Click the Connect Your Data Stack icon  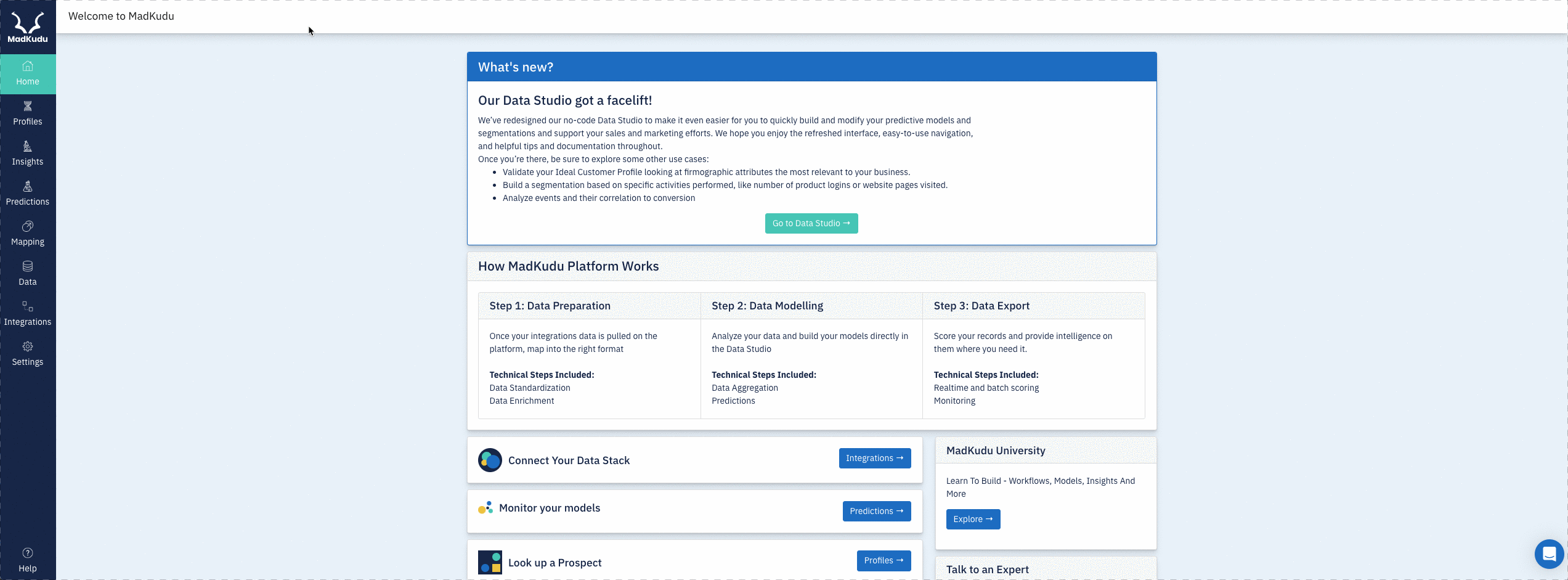(490, 460)
